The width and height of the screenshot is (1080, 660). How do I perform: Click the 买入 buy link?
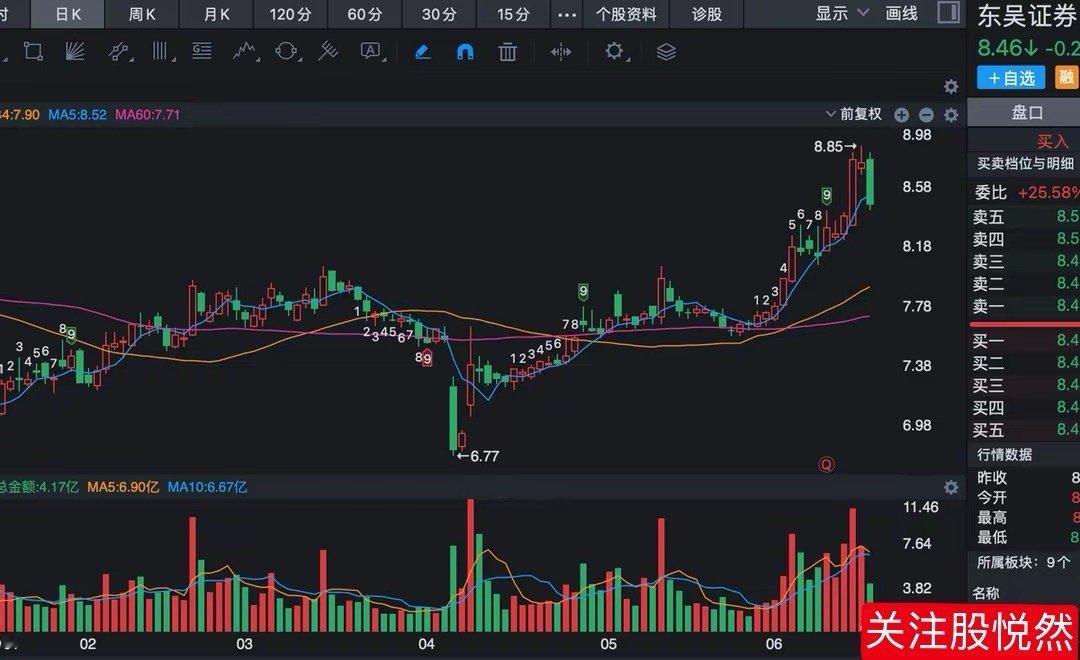pyautogui.click(x=1053, y=142)
